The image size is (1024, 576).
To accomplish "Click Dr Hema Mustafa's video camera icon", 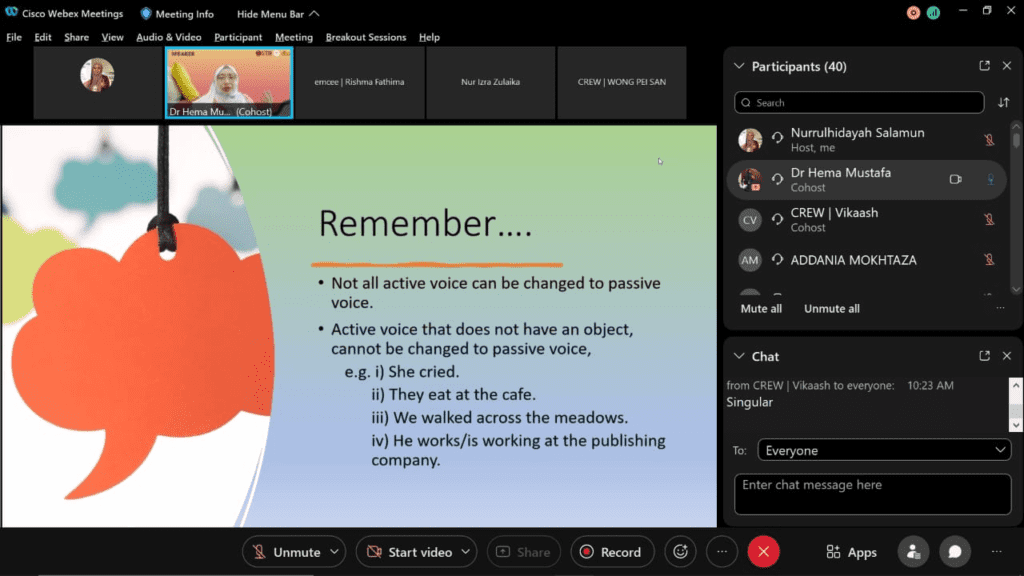I will [955, 179].
